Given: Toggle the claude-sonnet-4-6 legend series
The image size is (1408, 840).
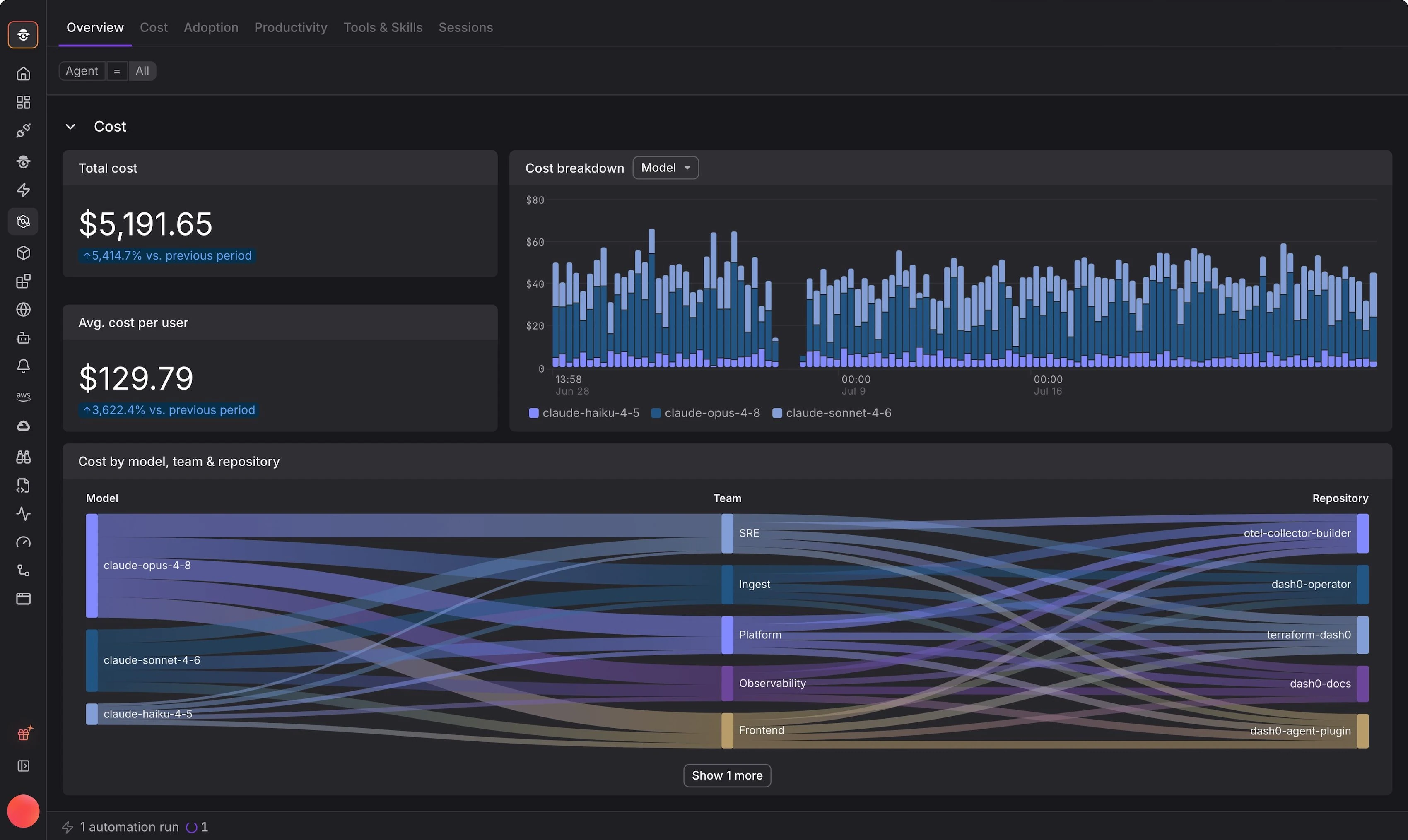Looking at the screenshot, I should (832, 413).
